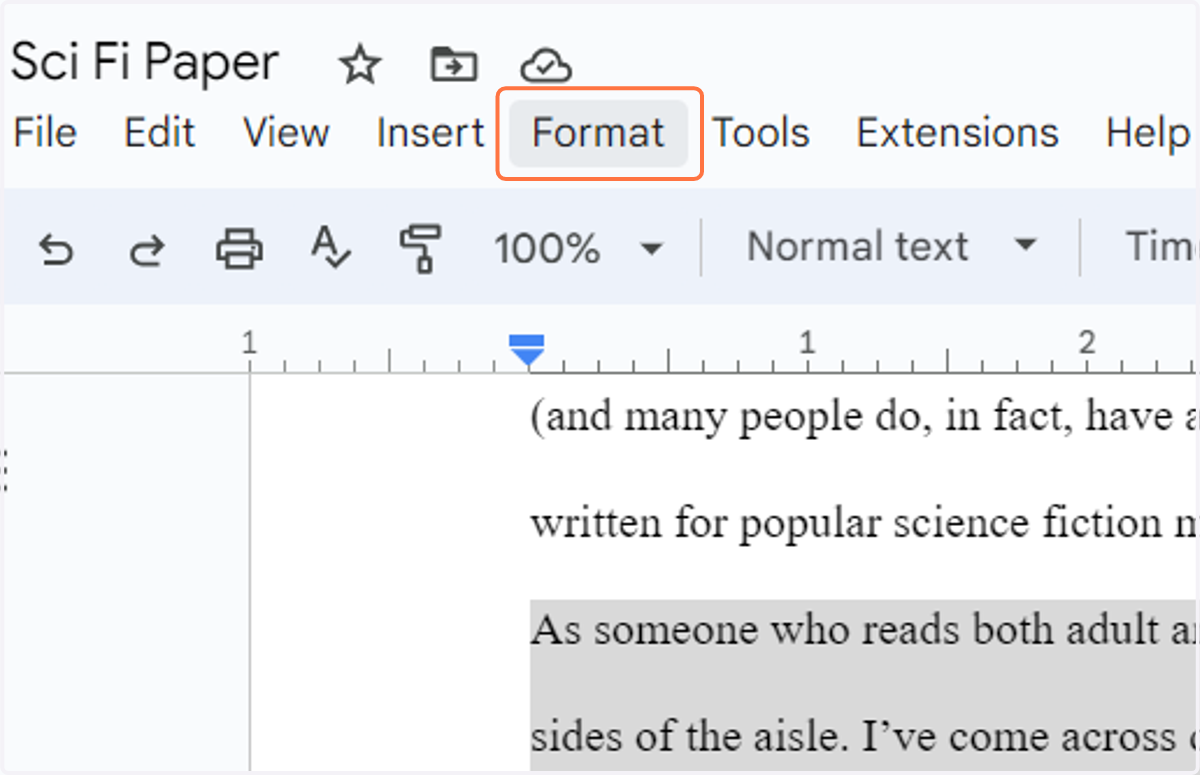
Task: Check the cloud document status icon
Action: pyautogui.click(x=546, y=66)
